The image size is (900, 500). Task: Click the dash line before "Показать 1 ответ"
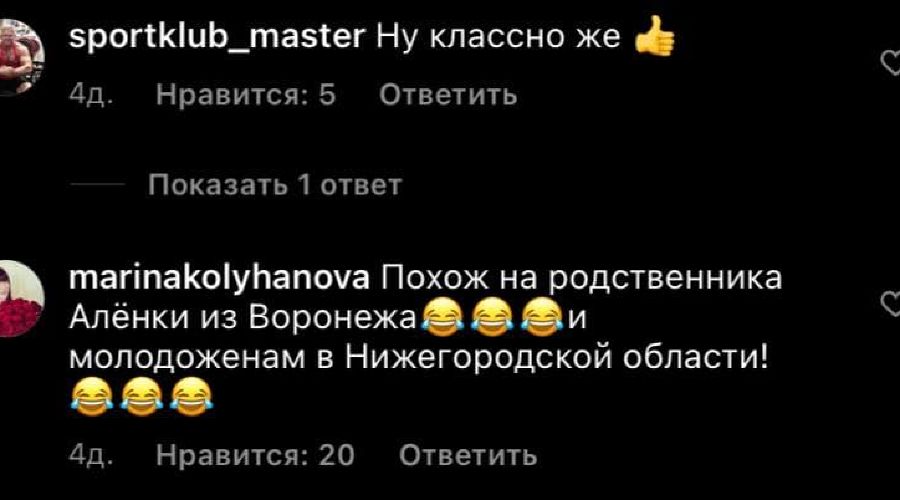coord(98,185)
